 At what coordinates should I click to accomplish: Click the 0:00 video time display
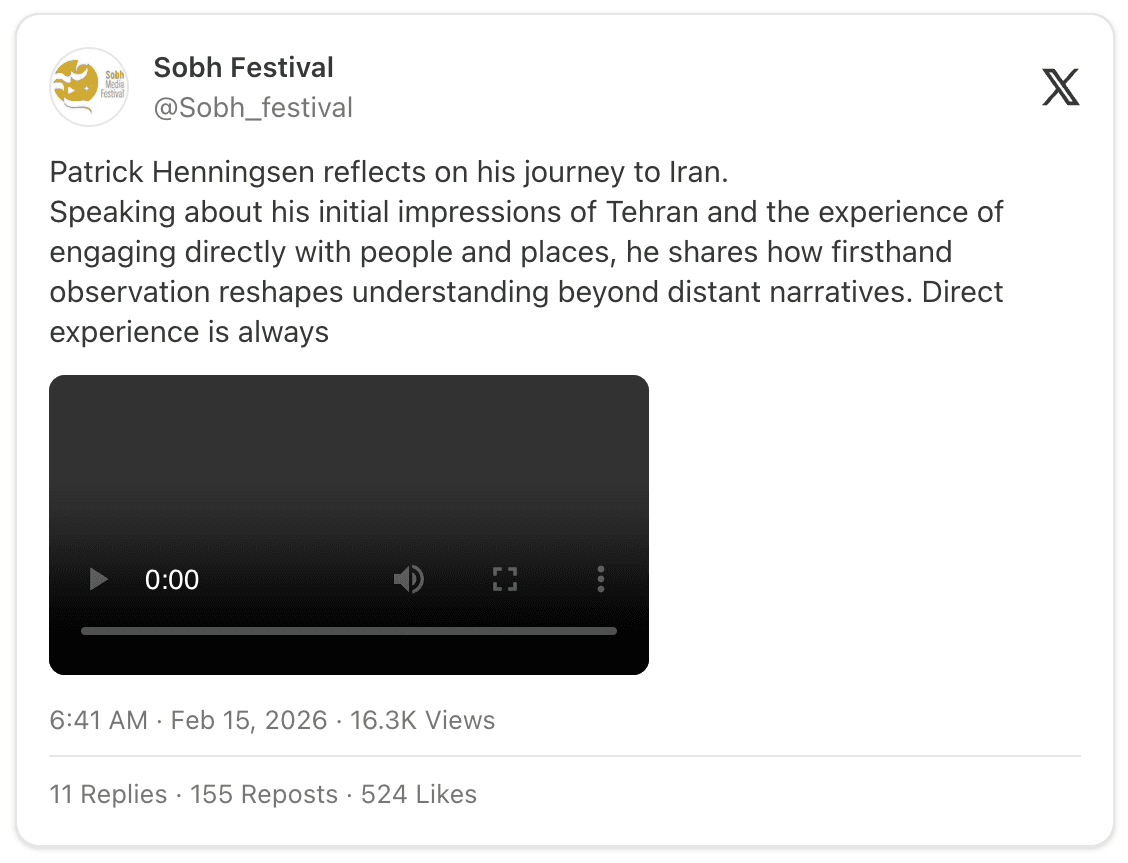coord(172,580)
